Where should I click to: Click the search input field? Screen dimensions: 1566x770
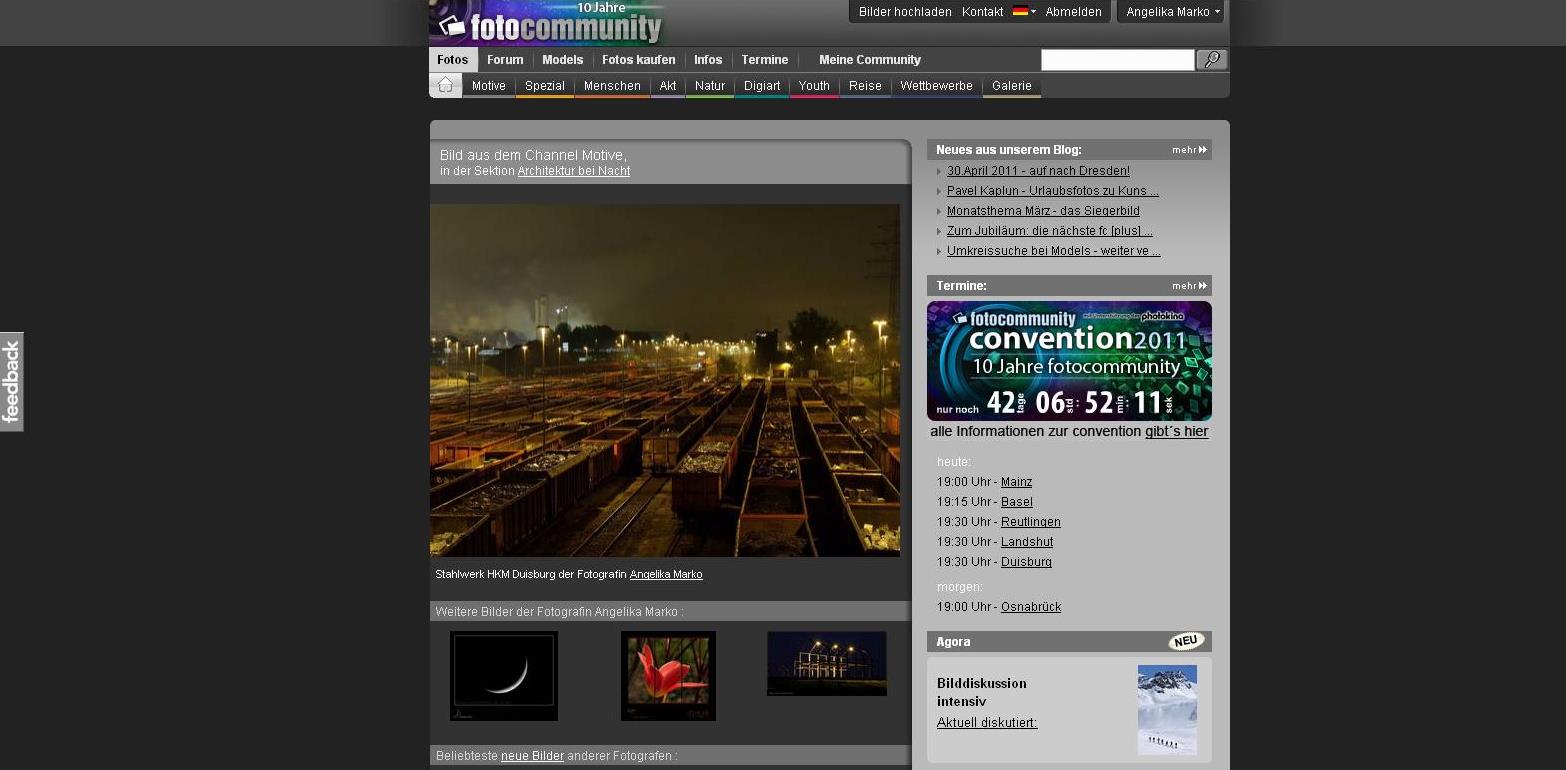coord(1118,60)
